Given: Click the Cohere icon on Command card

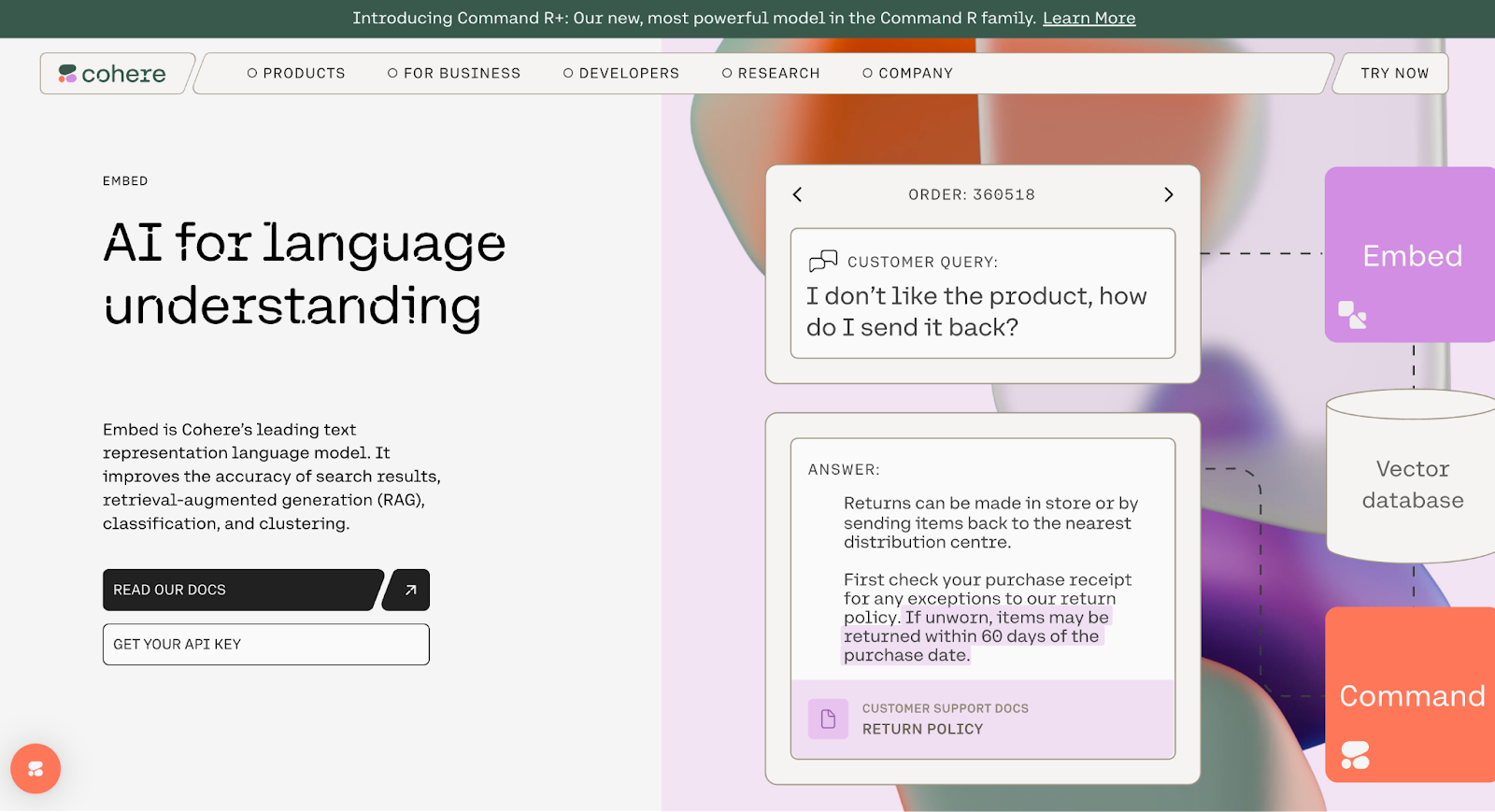Looking at the screenshot, I should coord(1355,754).
